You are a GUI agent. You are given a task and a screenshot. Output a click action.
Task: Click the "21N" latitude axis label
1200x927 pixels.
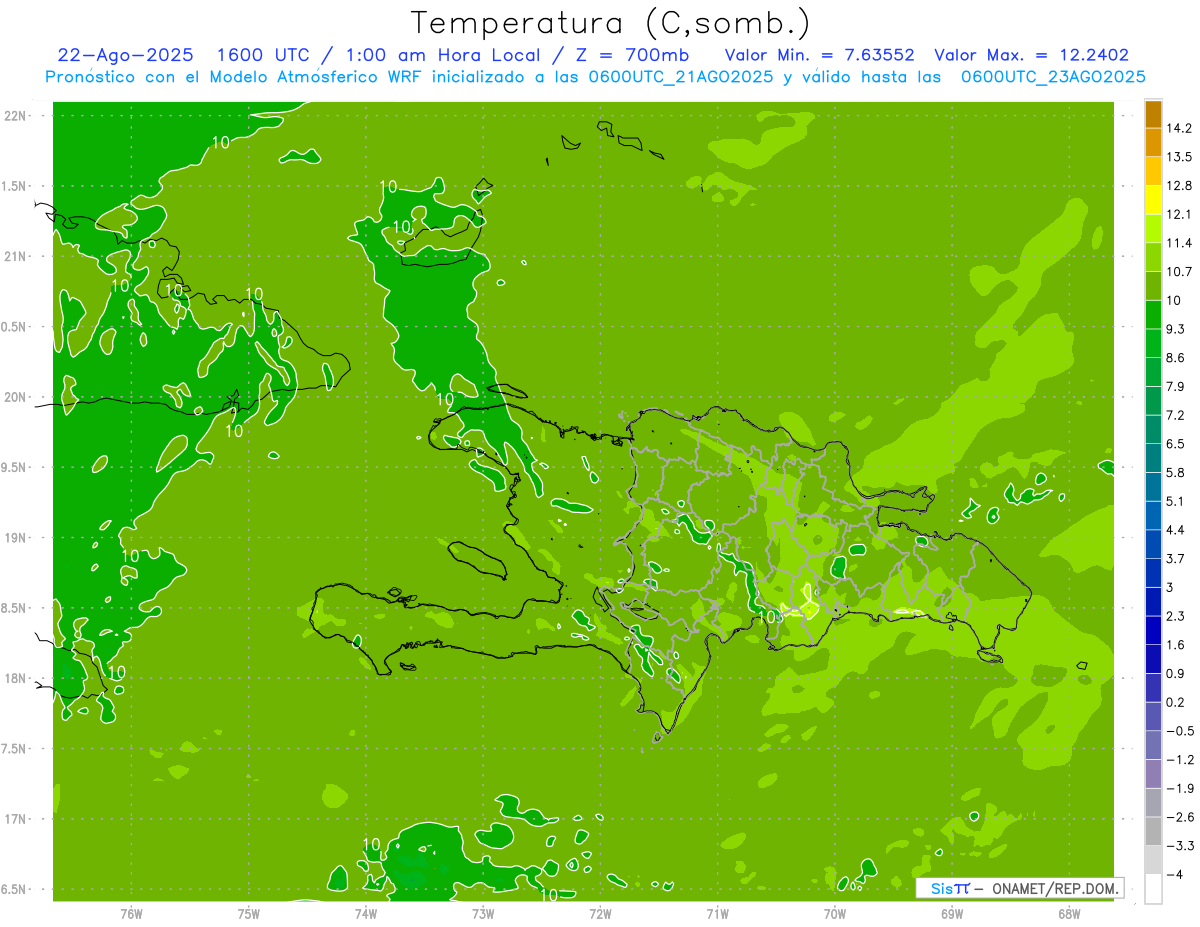pyautogui.click(x=14, y=257)
